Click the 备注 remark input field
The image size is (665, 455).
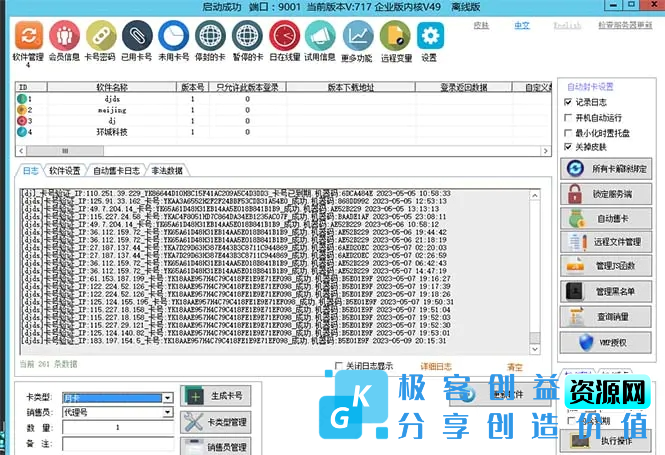tap(118, 444)
